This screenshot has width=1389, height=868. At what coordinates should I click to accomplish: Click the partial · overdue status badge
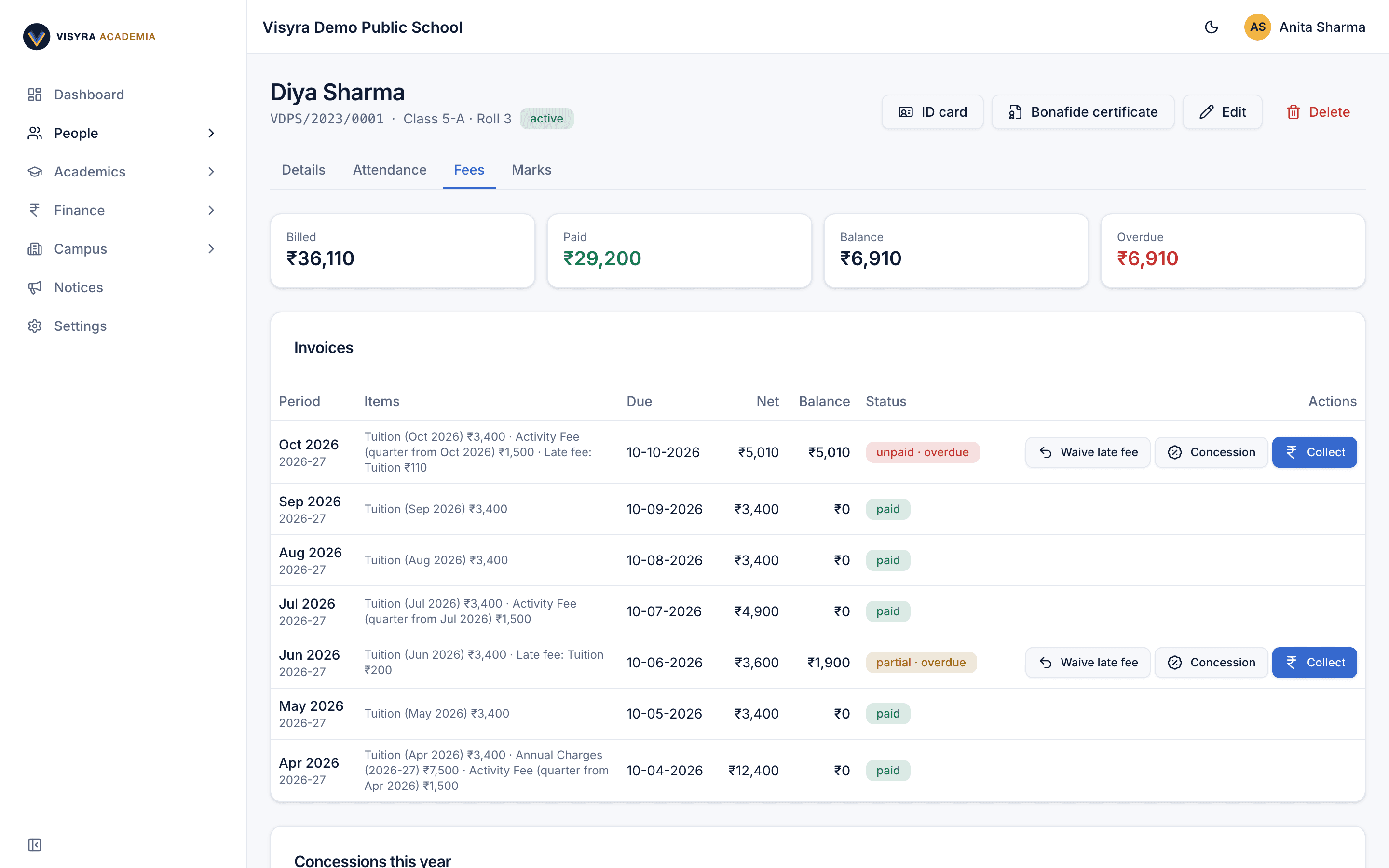click(921, 663)
